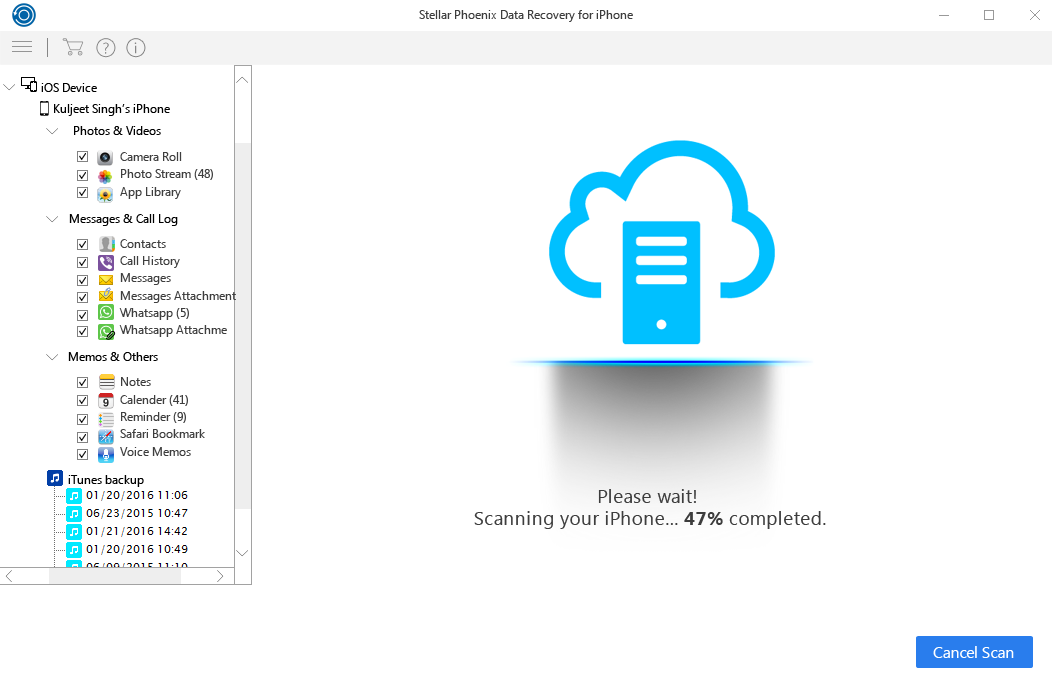Open the info about icon

click(136, 48)
